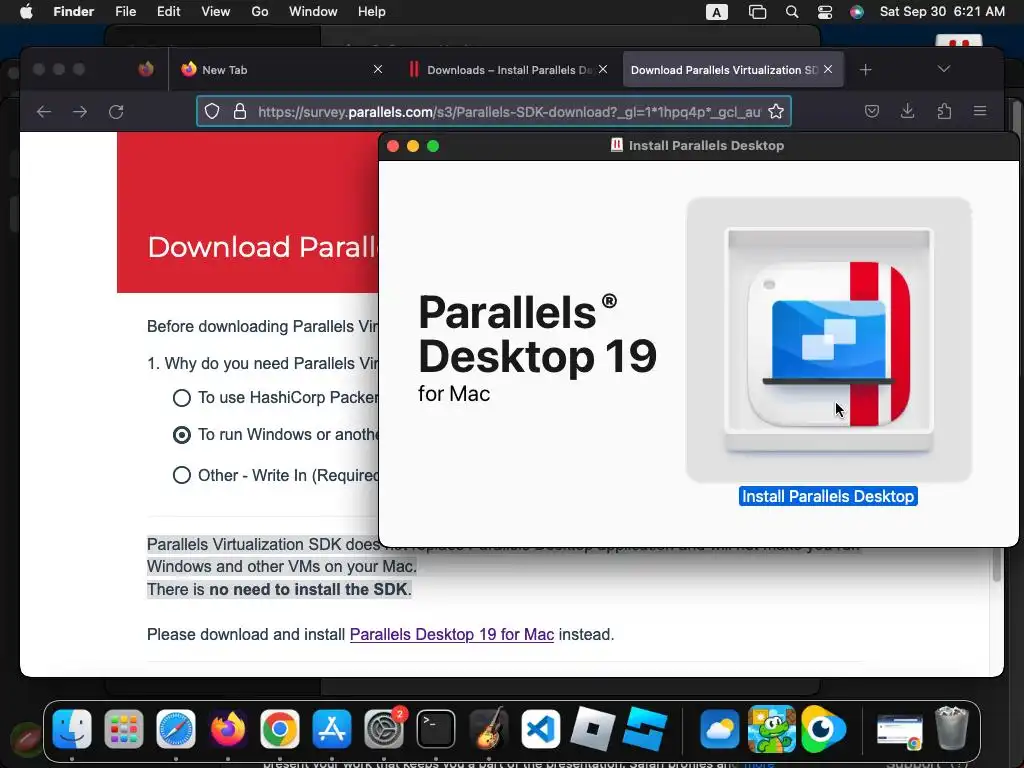This screenshot has height=768, width=1024.
Task: Open Firefox downloads panel
Action: (x=908, y=111)
